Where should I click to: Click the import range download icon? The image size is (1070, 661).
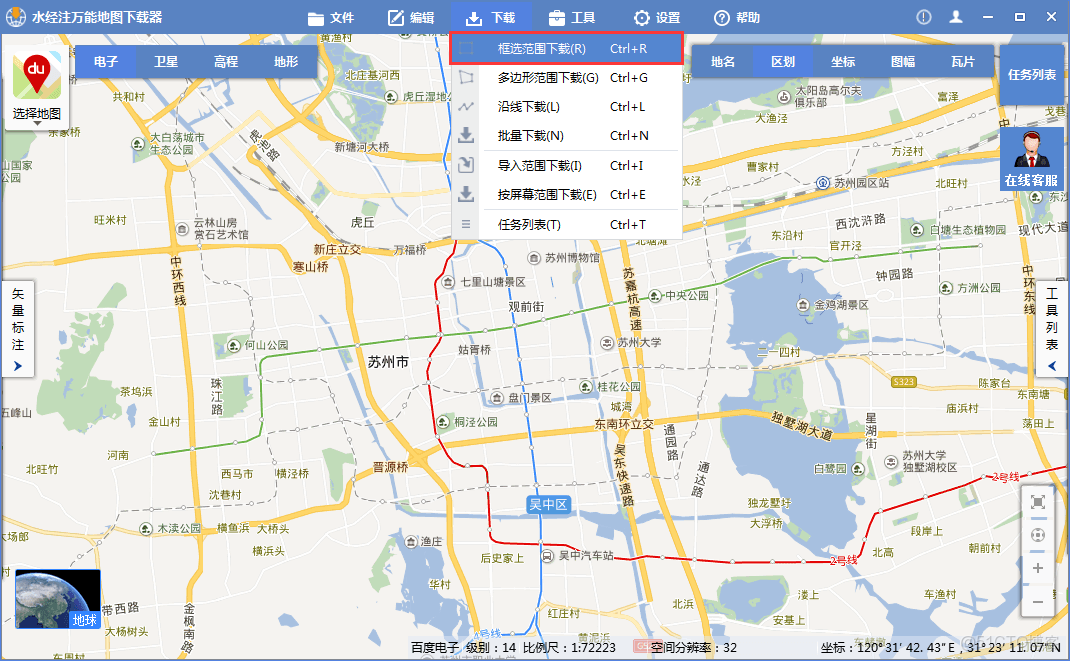[465, 164]
